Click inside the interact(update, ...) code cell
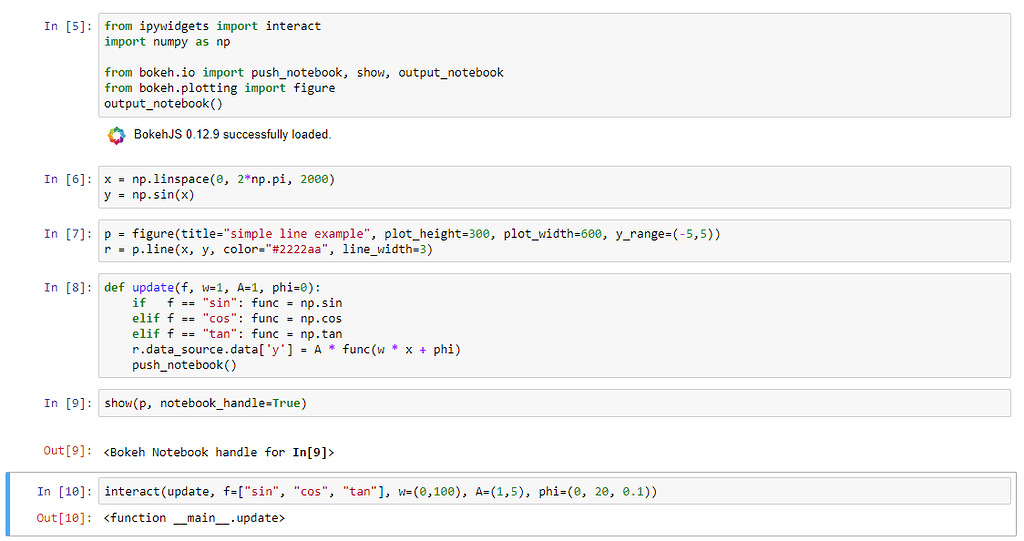This screenshot has height=541, width=1024. point(380,491)
